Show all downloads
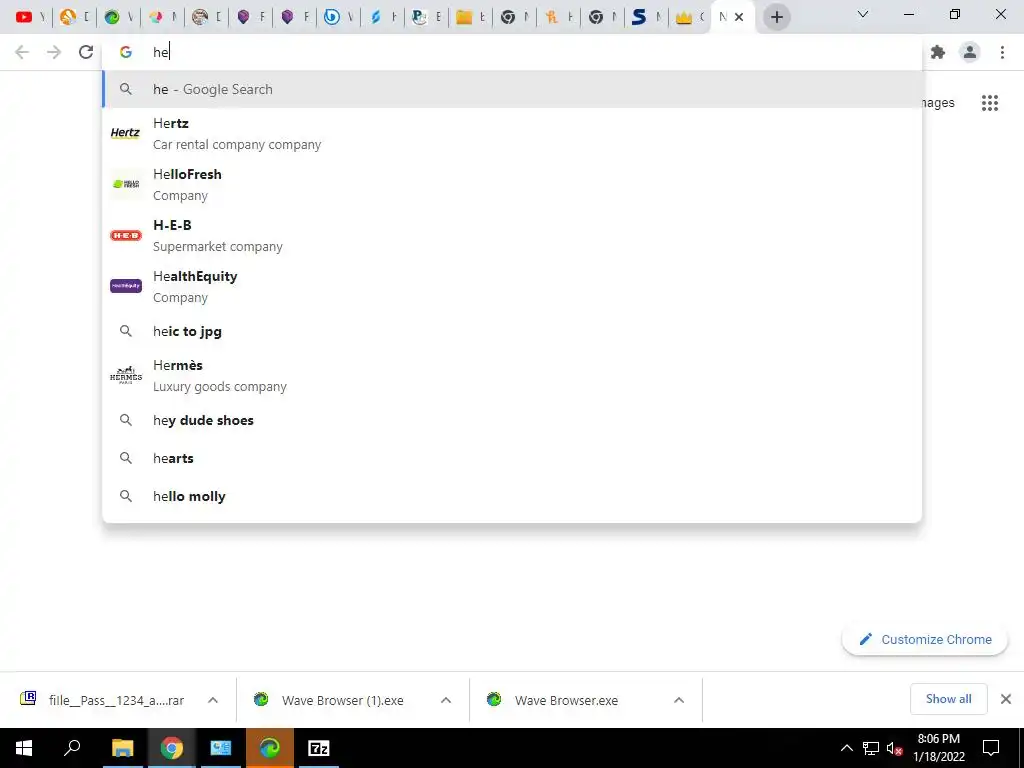The image size is (1024, 768). tap(948, 699)
